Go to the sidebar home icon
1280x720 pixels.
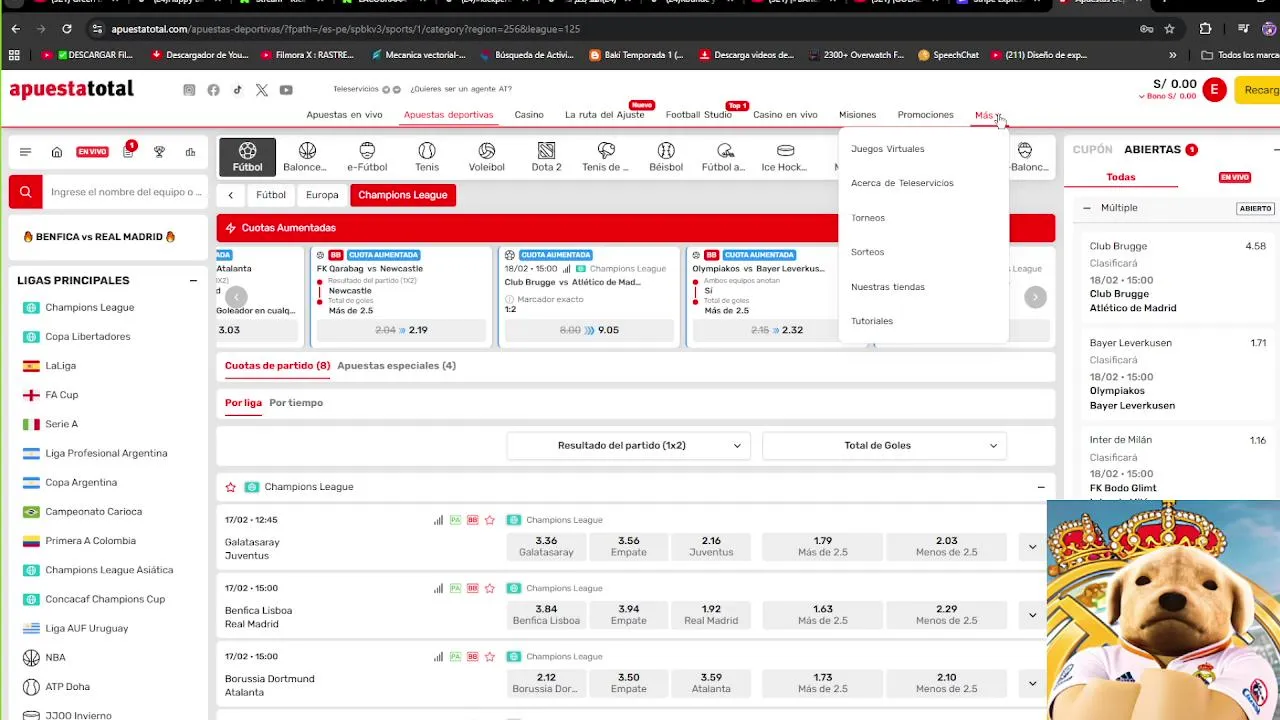point(57,152)
